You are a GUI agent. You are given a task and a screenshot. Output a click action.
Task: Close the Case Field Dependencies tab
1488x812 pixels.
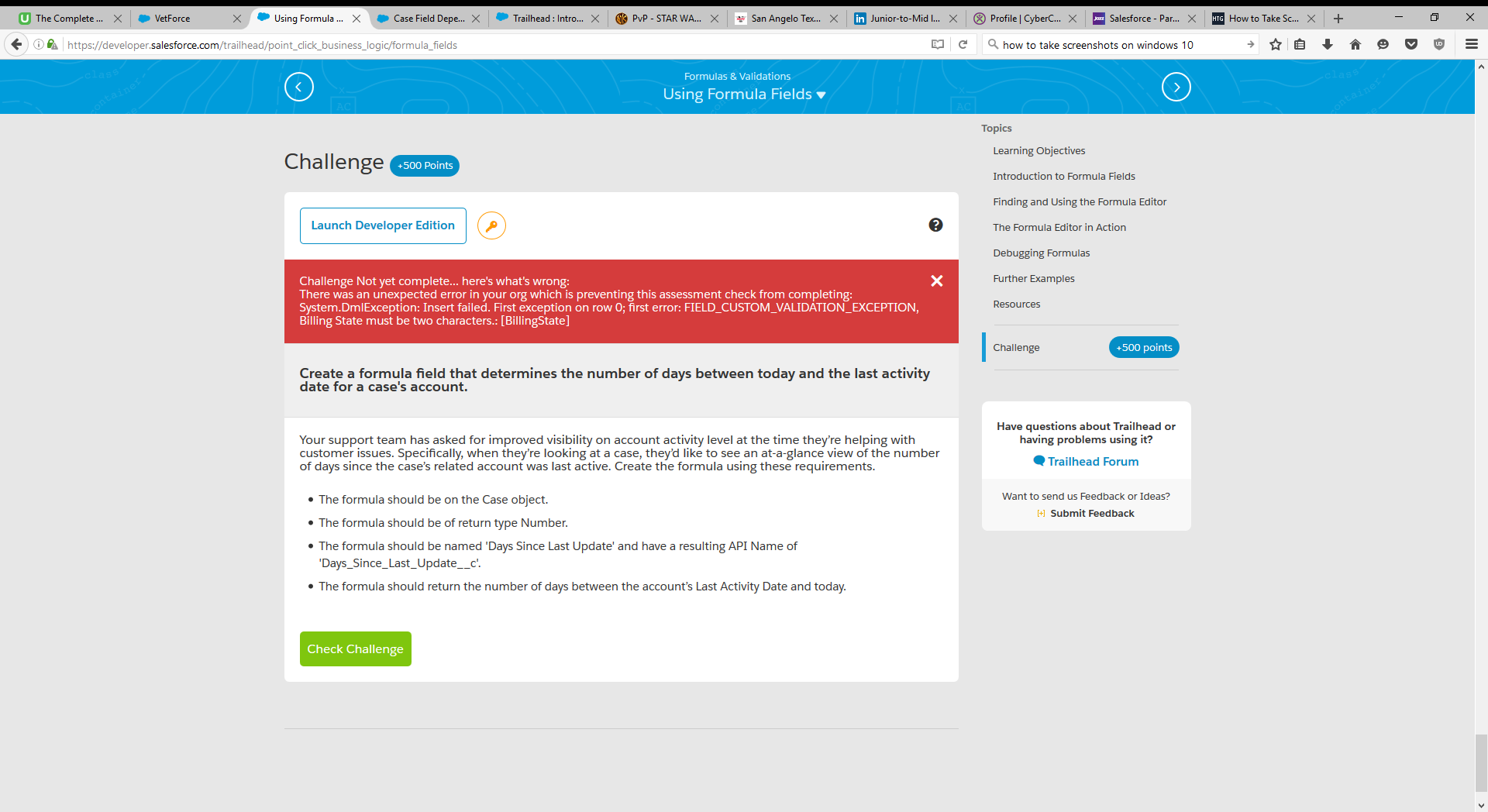476,19
